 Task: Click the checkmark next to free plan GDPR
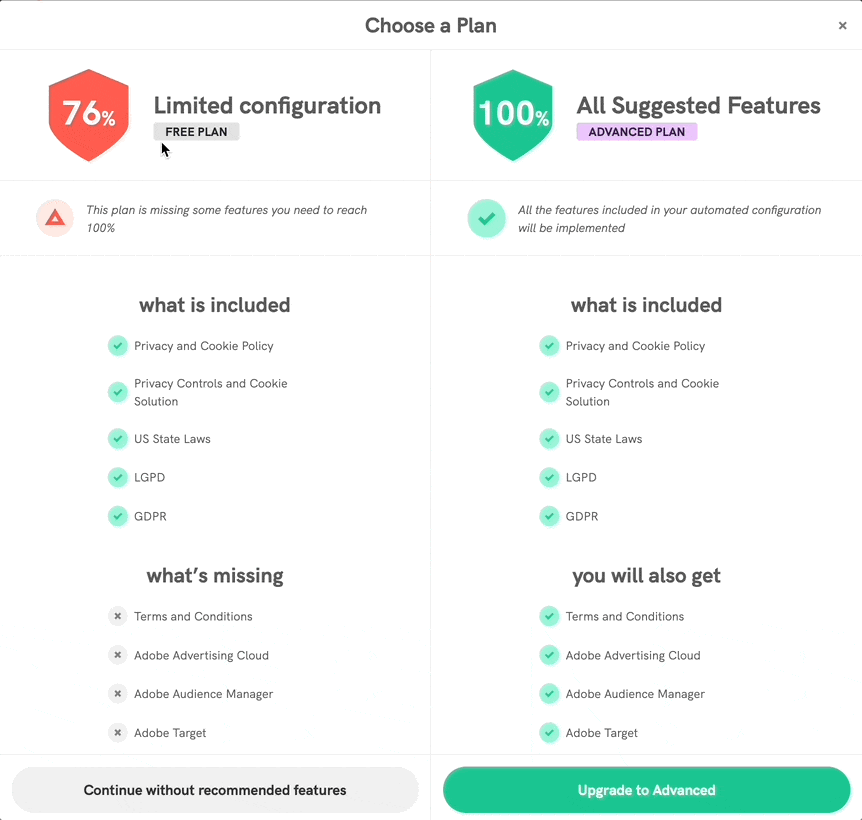click(x=118, y=516)
